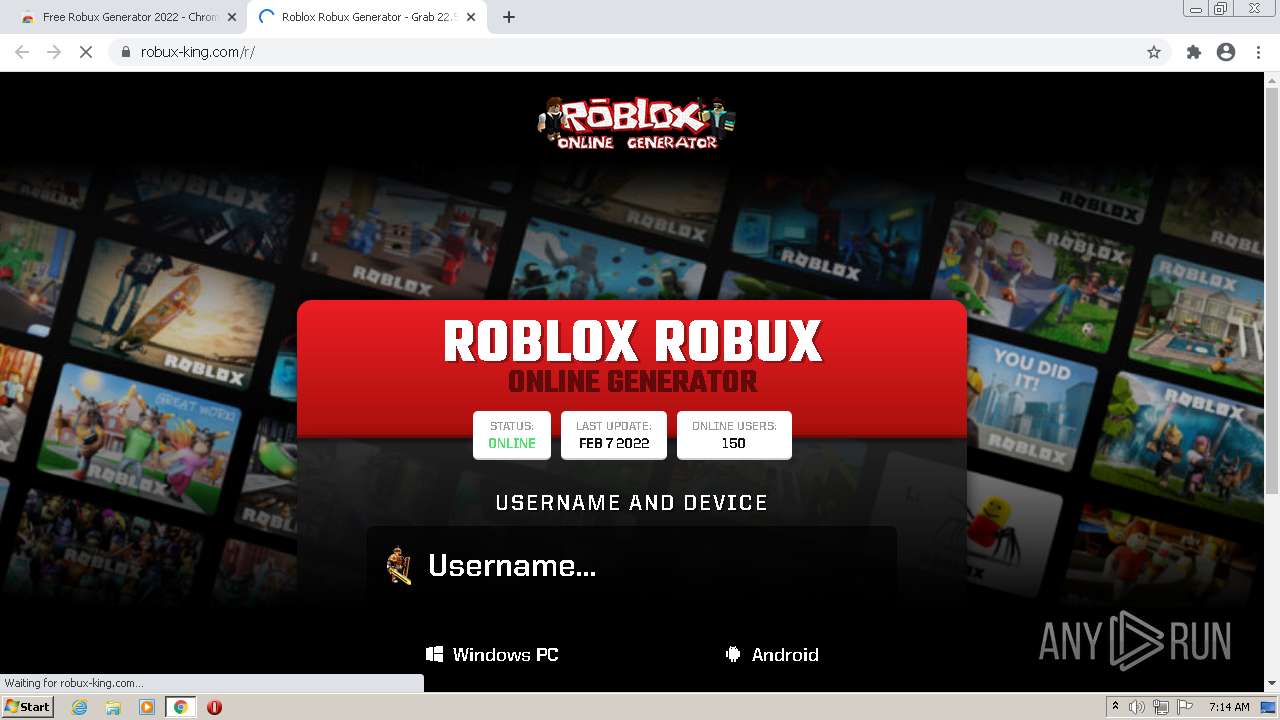Stop loading the current page

click(x=86, y=52)
